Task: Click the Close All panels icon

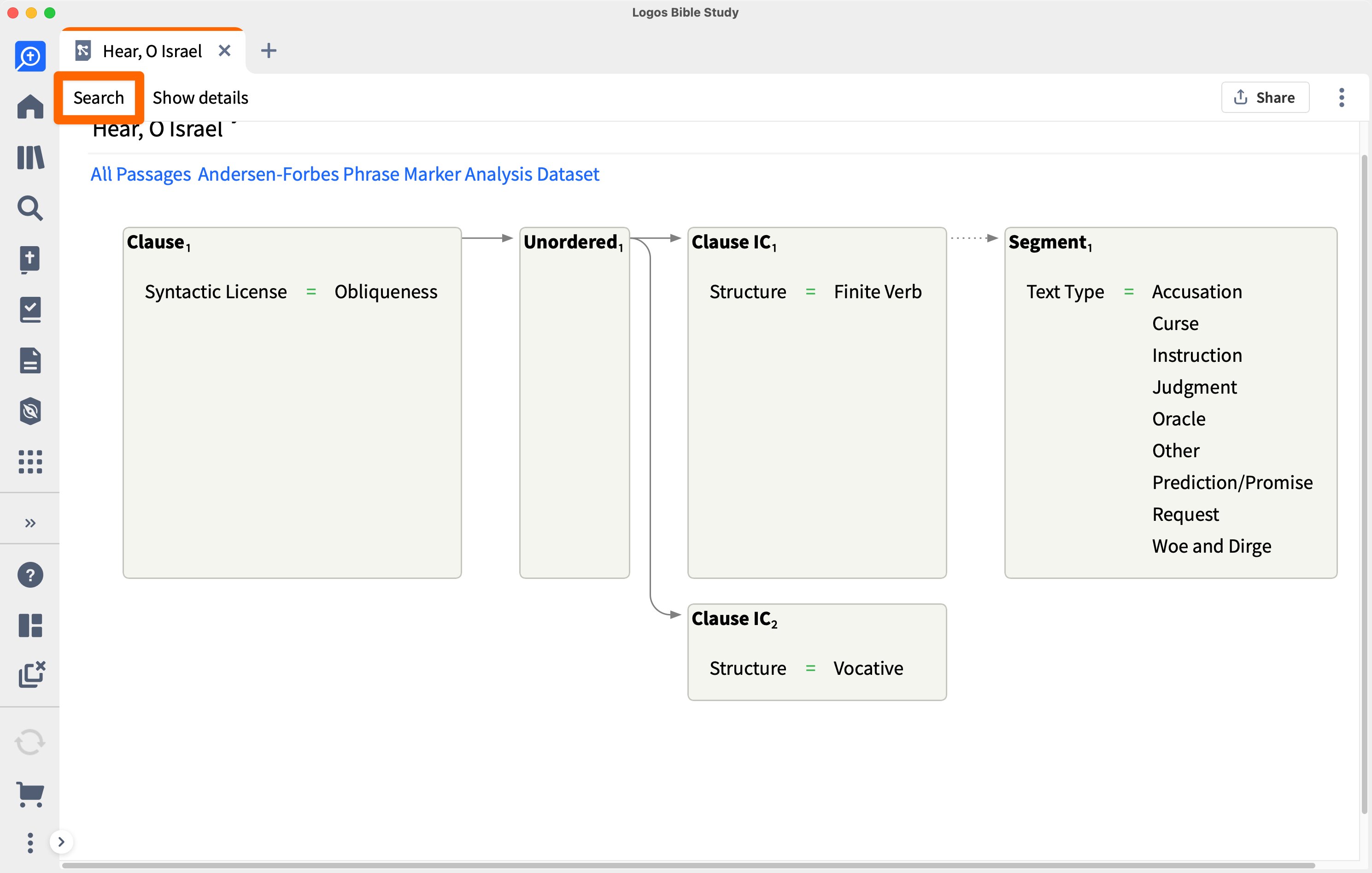Action: (31, 674)
